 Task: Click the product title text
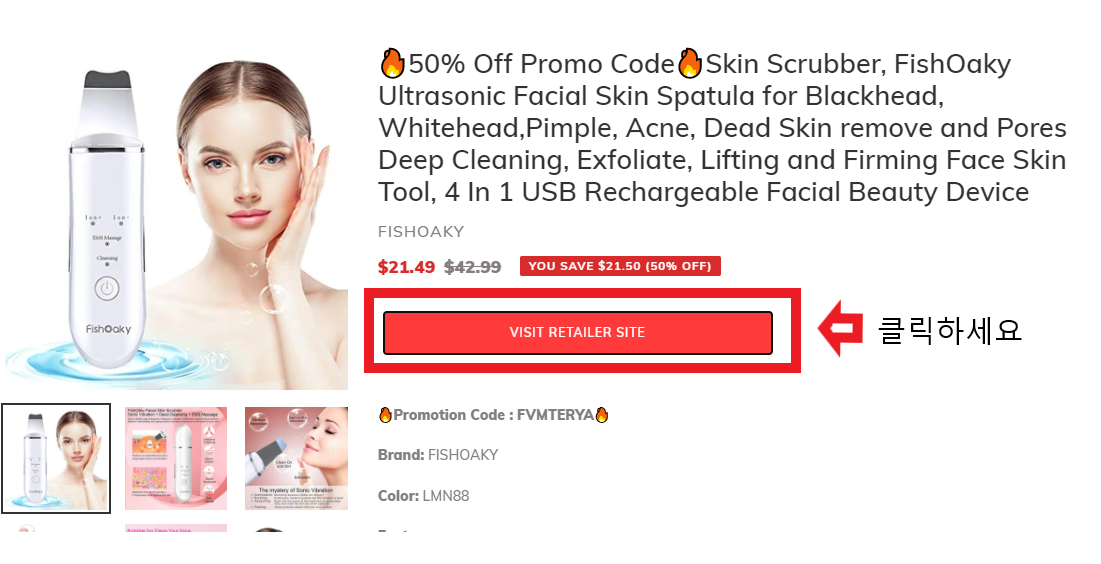click(x=723, y=128)
